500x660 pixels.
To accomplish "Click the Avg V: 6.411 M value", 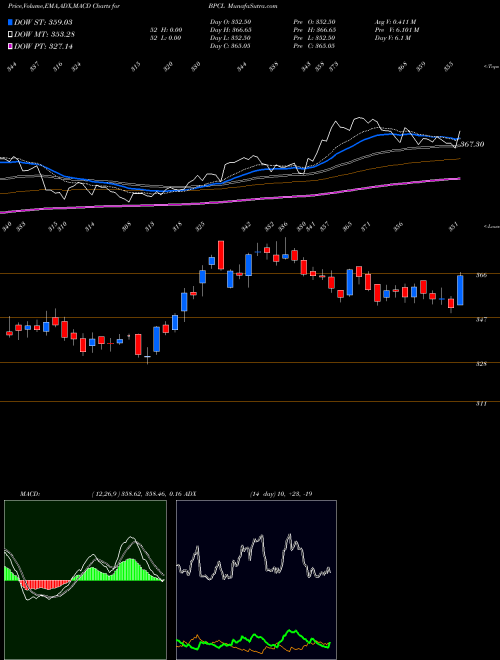I will click(x=396, y=22).
